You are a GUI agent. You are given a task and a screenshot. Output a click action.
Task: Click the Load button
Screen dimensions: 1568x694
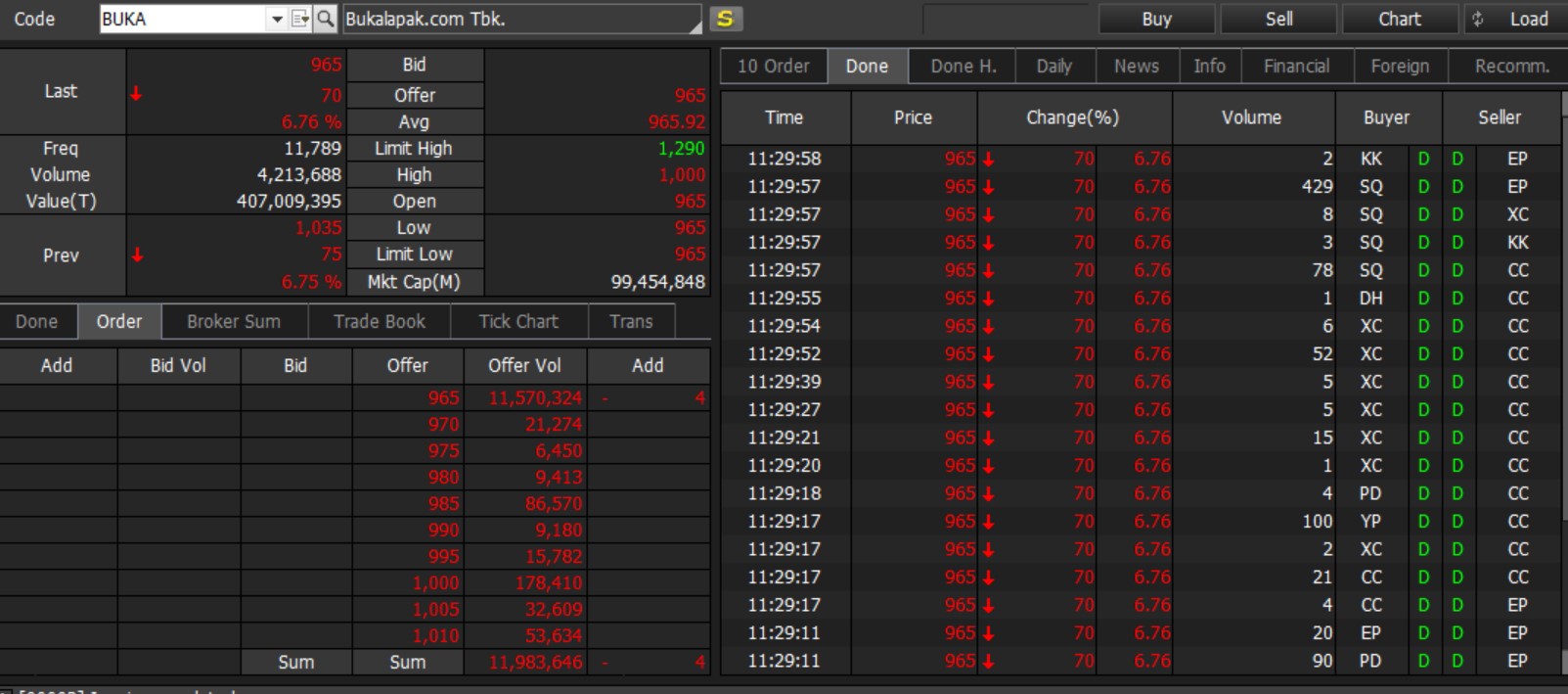1528,19
